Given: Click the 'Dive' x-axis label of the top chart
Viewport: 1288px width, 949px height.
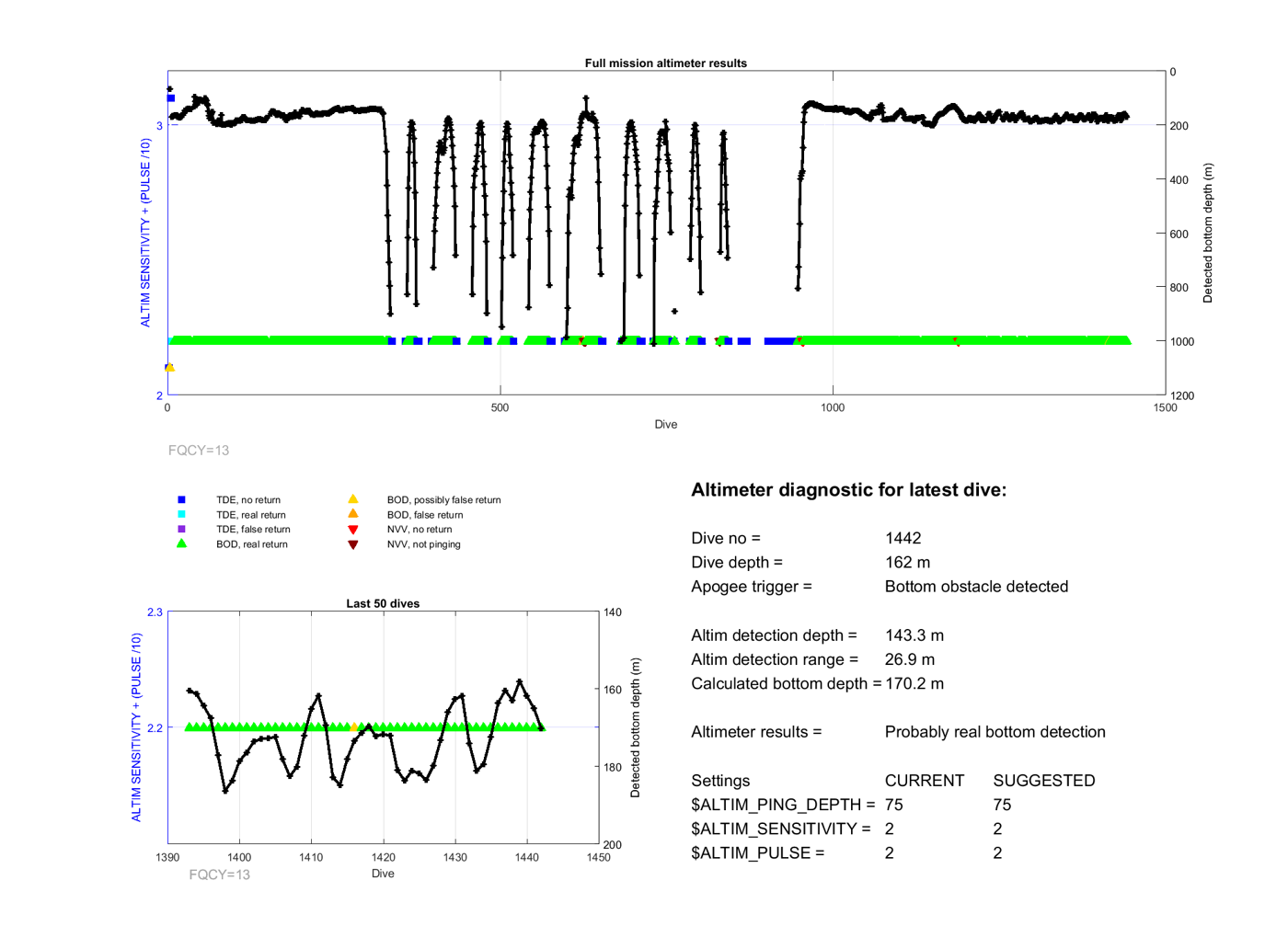Looking at the screenshot, I should pos(665,425).
